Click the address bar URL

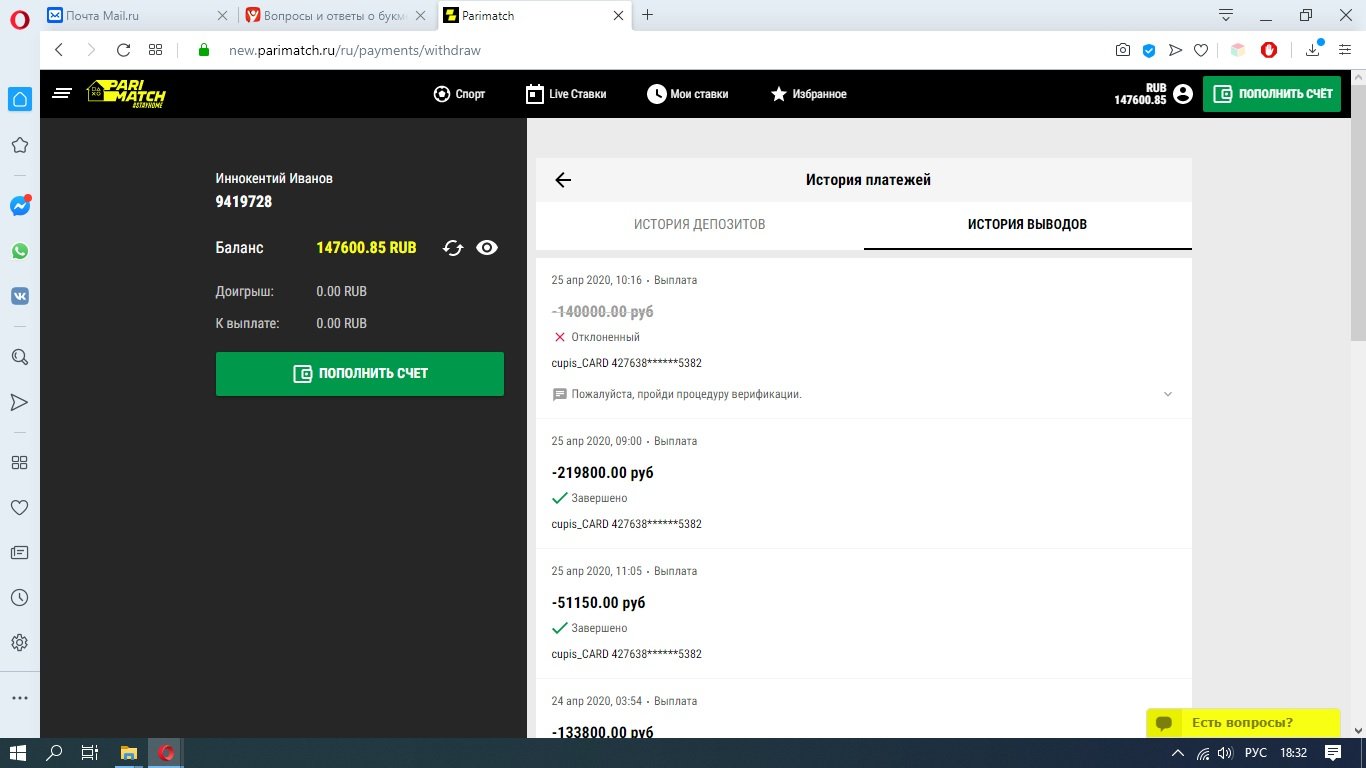point(355,50)
